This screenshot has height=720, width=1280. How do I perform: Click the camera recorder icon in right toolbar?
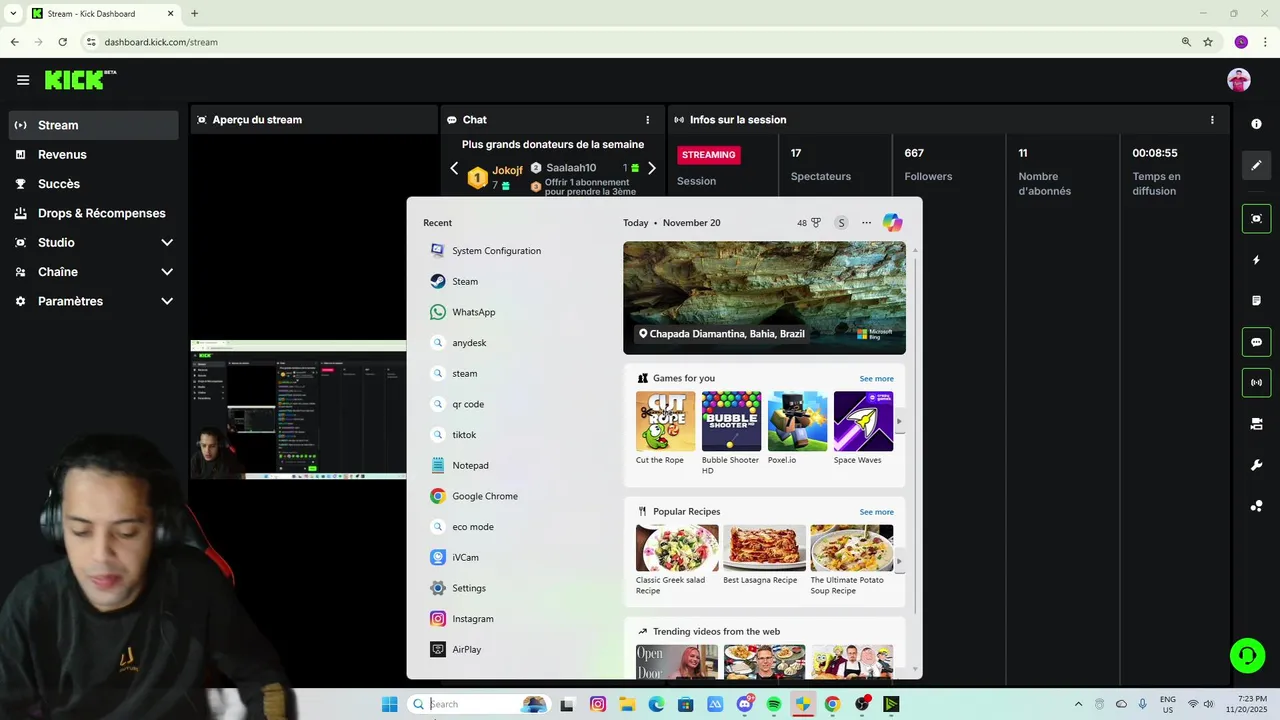tap(1256, 424)
